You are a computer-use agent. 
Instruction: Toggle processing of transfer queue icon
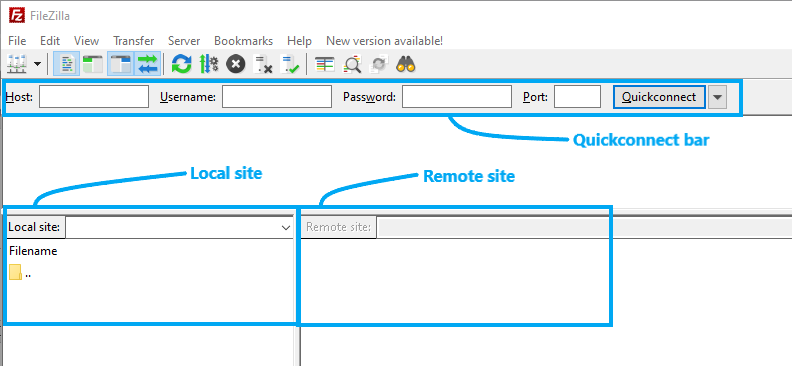point(209,64)
